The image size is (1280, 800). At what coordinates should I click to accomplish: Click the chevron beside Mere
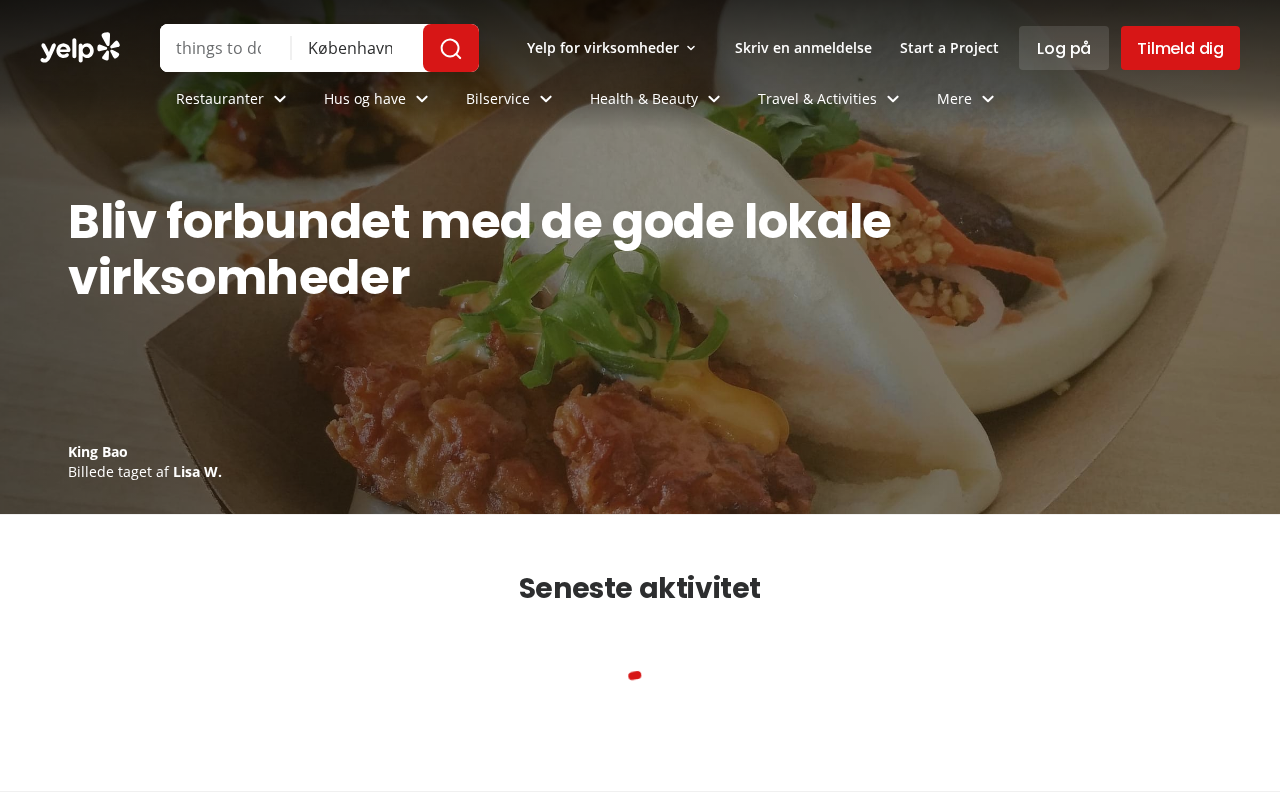click(988, 99)
